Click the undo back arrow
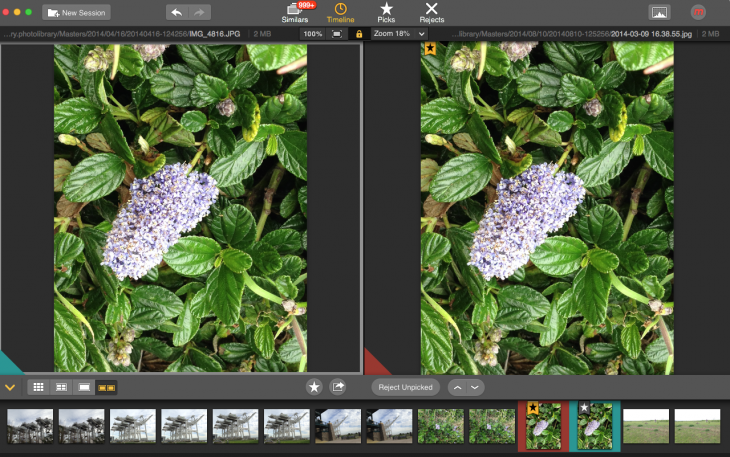Screen dimensions: 730x457 coord(176,13)
